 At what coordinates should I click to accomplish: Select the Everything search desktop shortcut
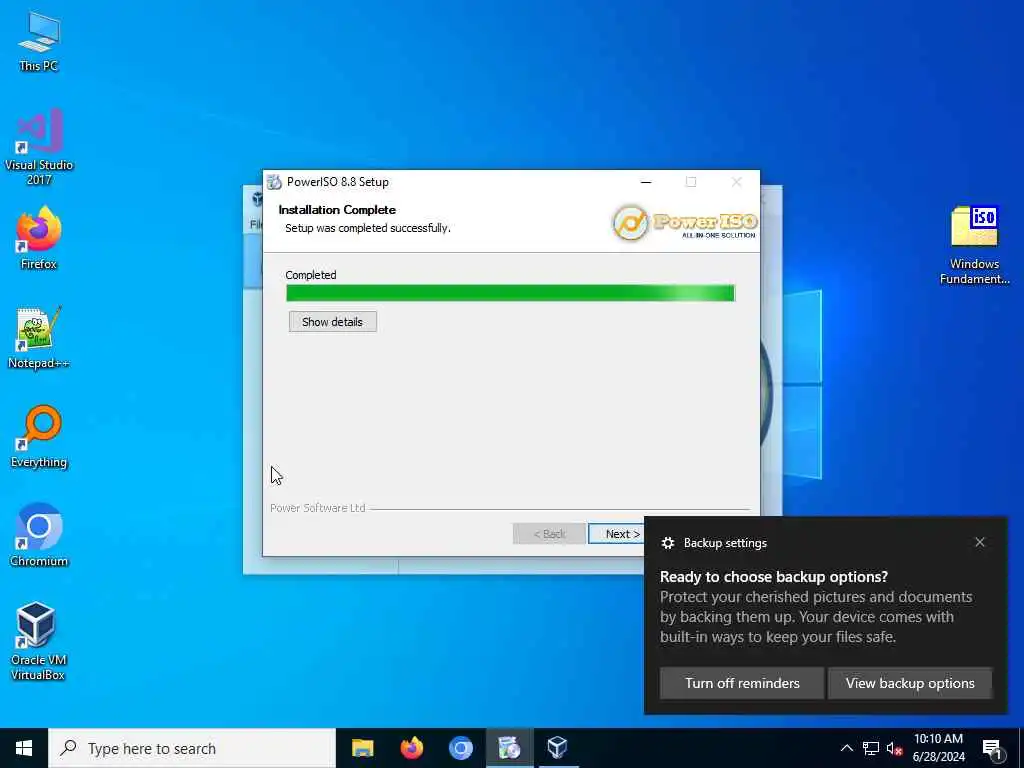39,436
